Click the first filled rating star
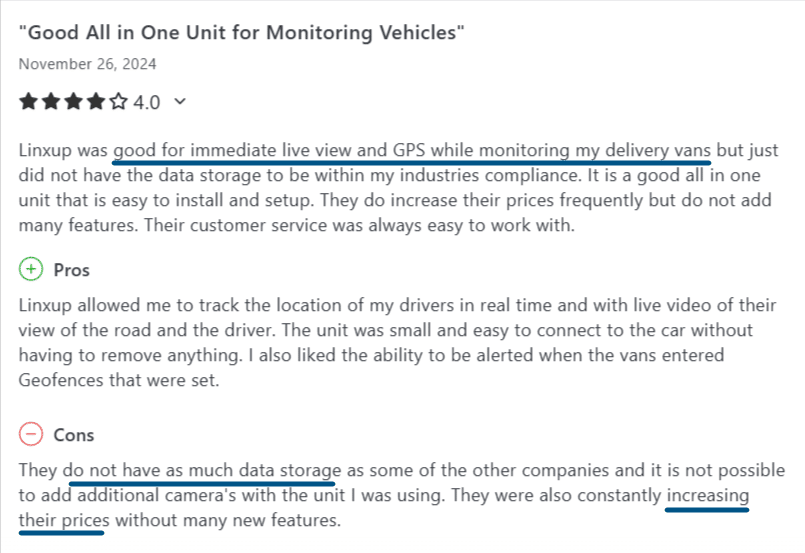The image size is (805, 553). [28, 101]
